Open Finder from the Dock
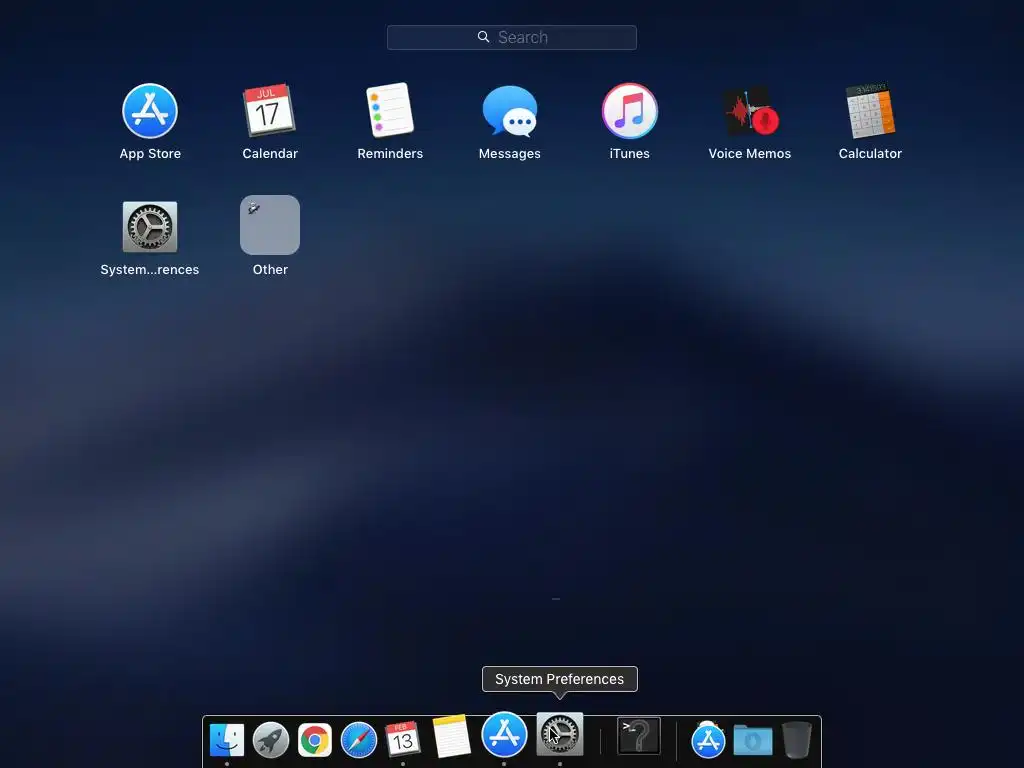 (227, 740)
